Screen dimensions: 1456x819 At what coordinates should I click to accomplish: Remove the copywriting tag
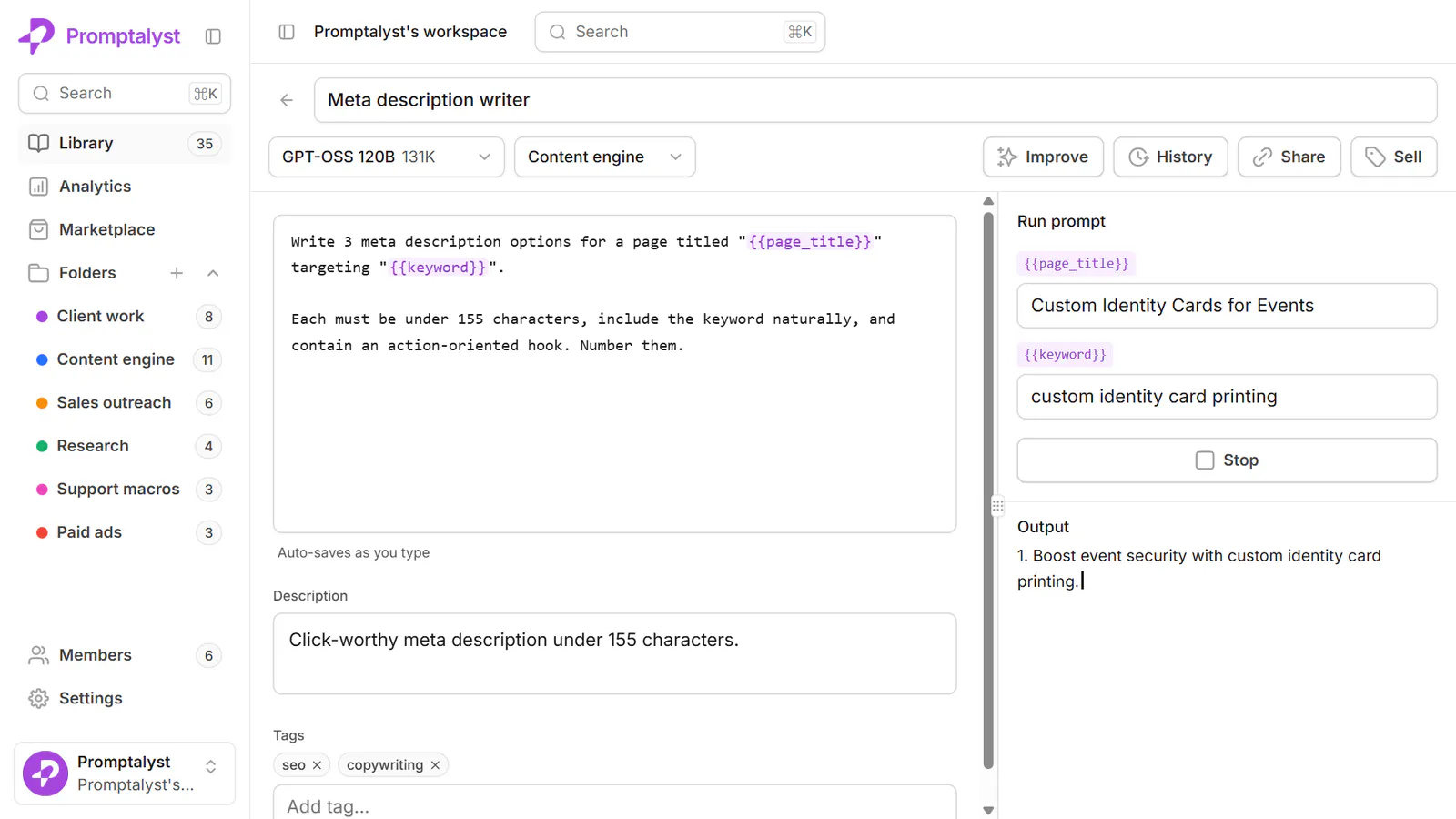[x=435, y=765]
